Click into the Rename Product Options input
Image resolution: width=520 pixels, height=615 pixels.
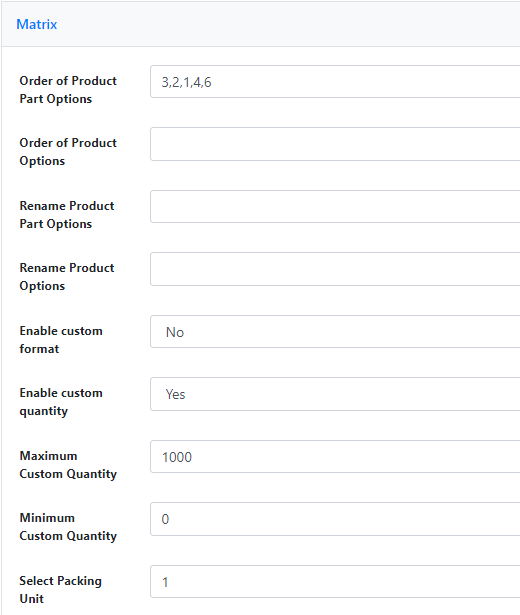[335, 269]
